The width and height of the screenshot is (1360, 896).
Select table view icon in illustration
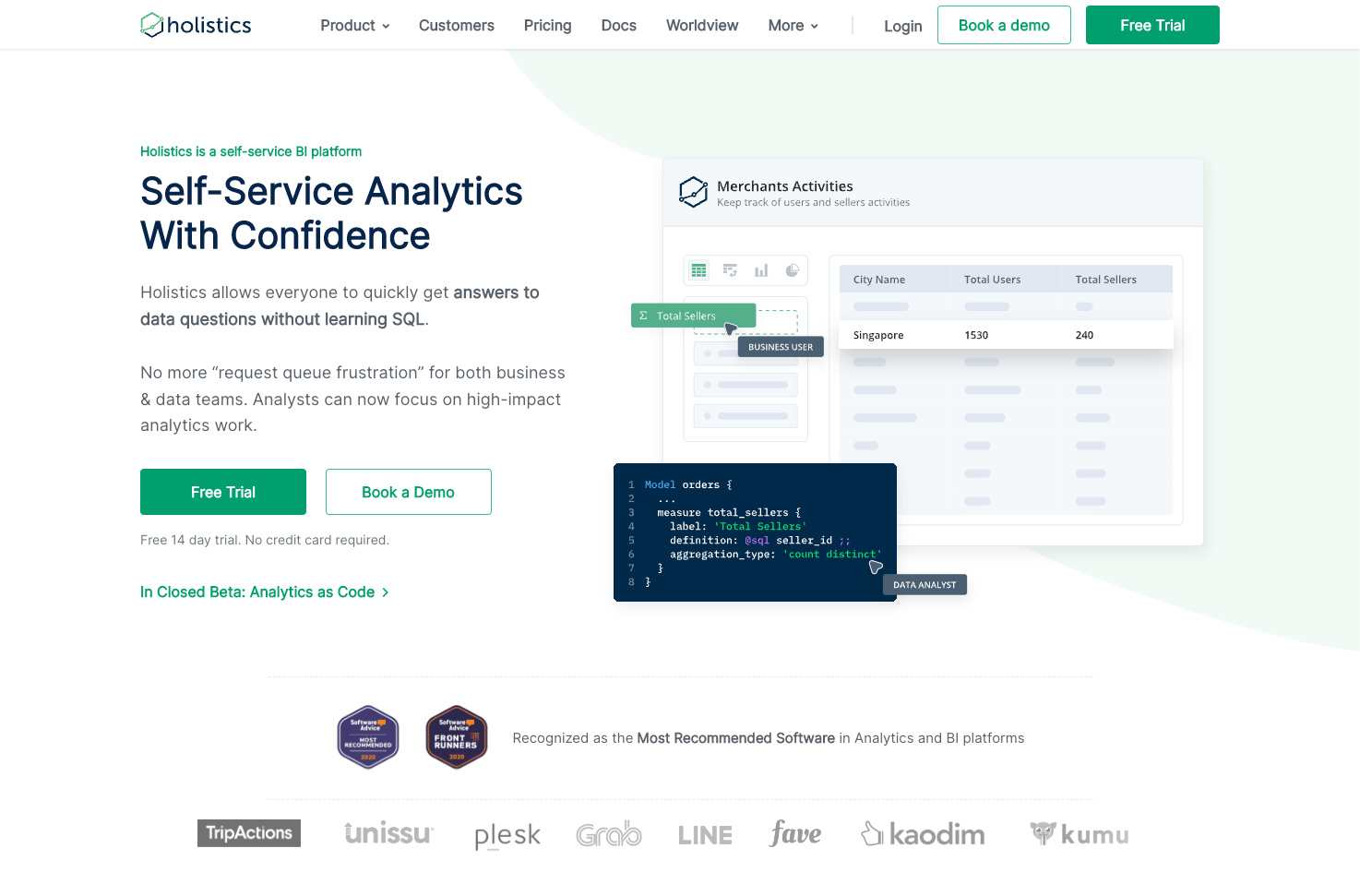[x=698, y=270]
